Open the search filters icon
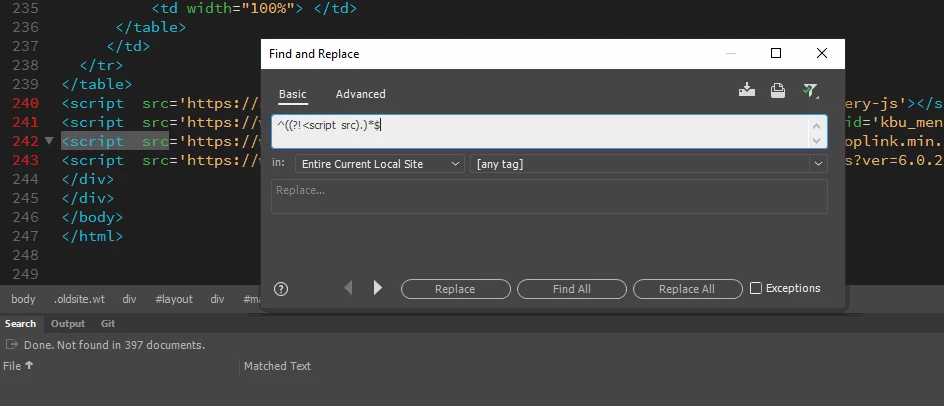944x406 pixels. point(810,90)
